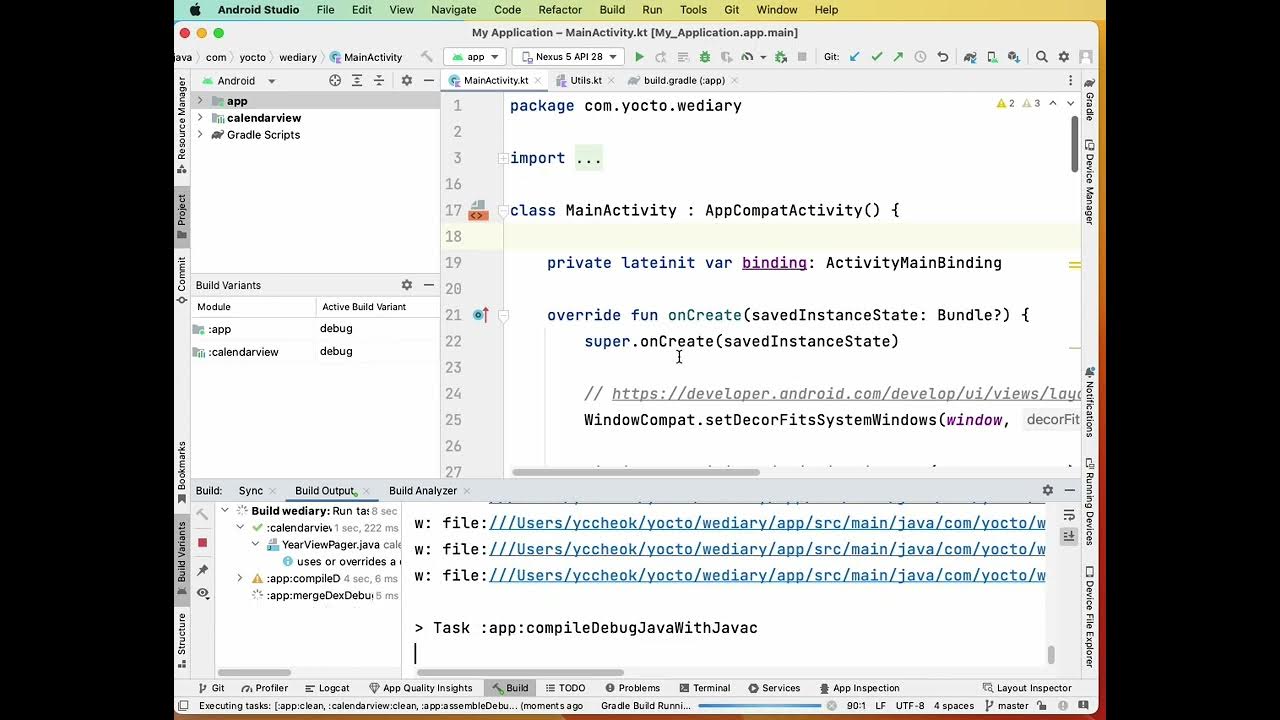1280x720 pixels.
Task: Open Layout Inspector tool window
Action: (x=1027, y=688)
